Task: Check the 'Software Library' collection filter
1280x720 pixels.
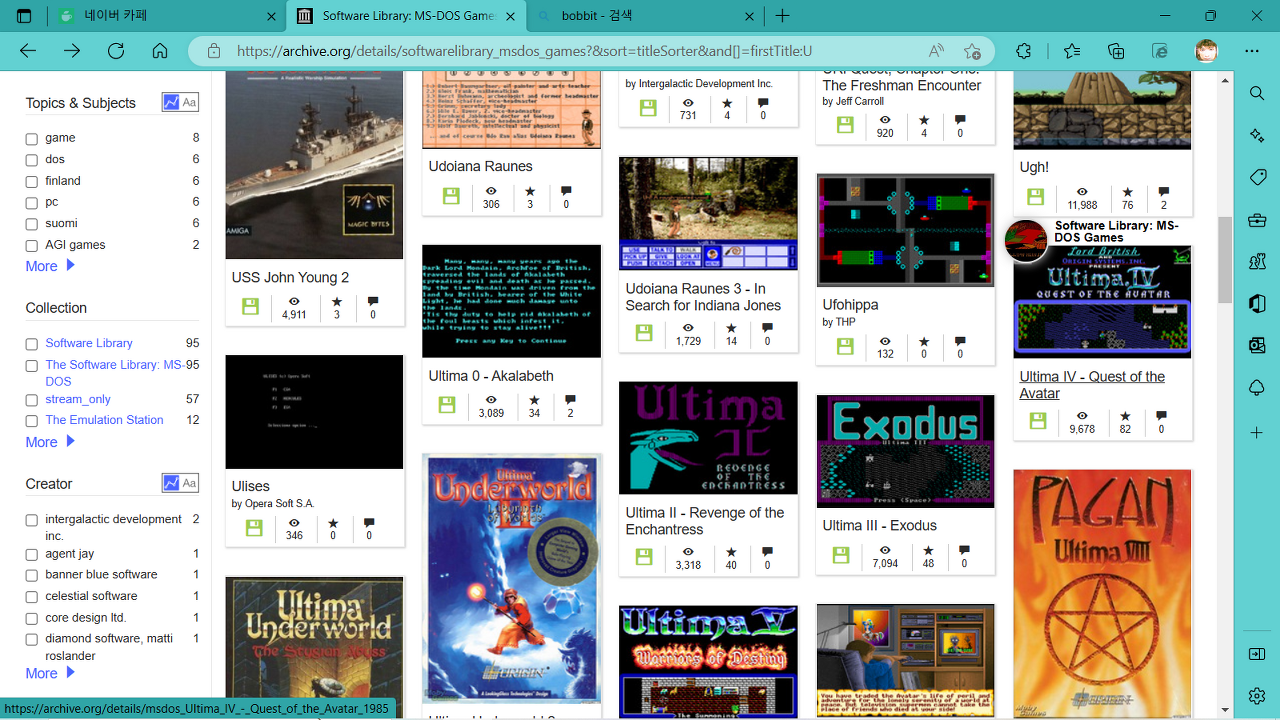Action: (x=32, y=345)
